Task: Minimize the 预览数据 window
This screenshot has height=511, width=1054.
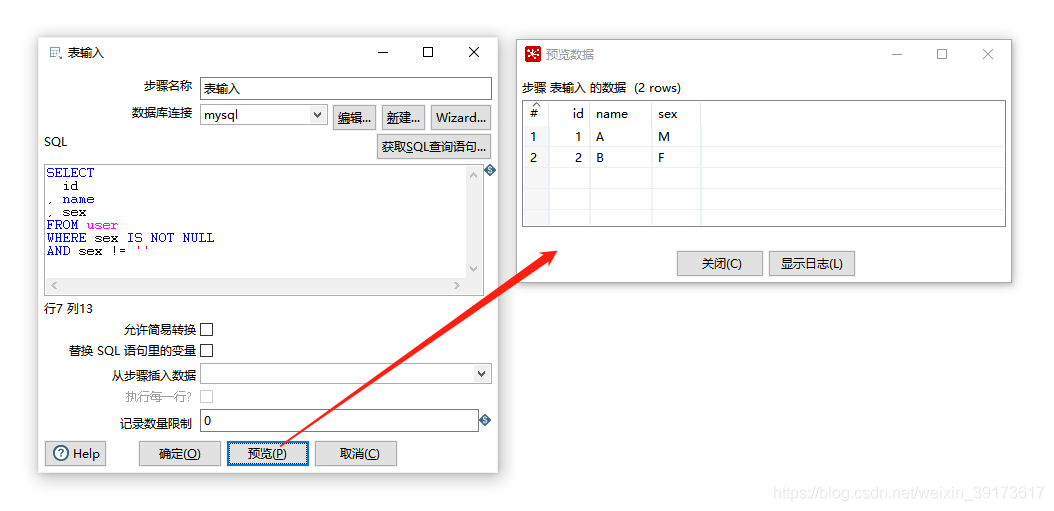Action: [x=897, y=54]
